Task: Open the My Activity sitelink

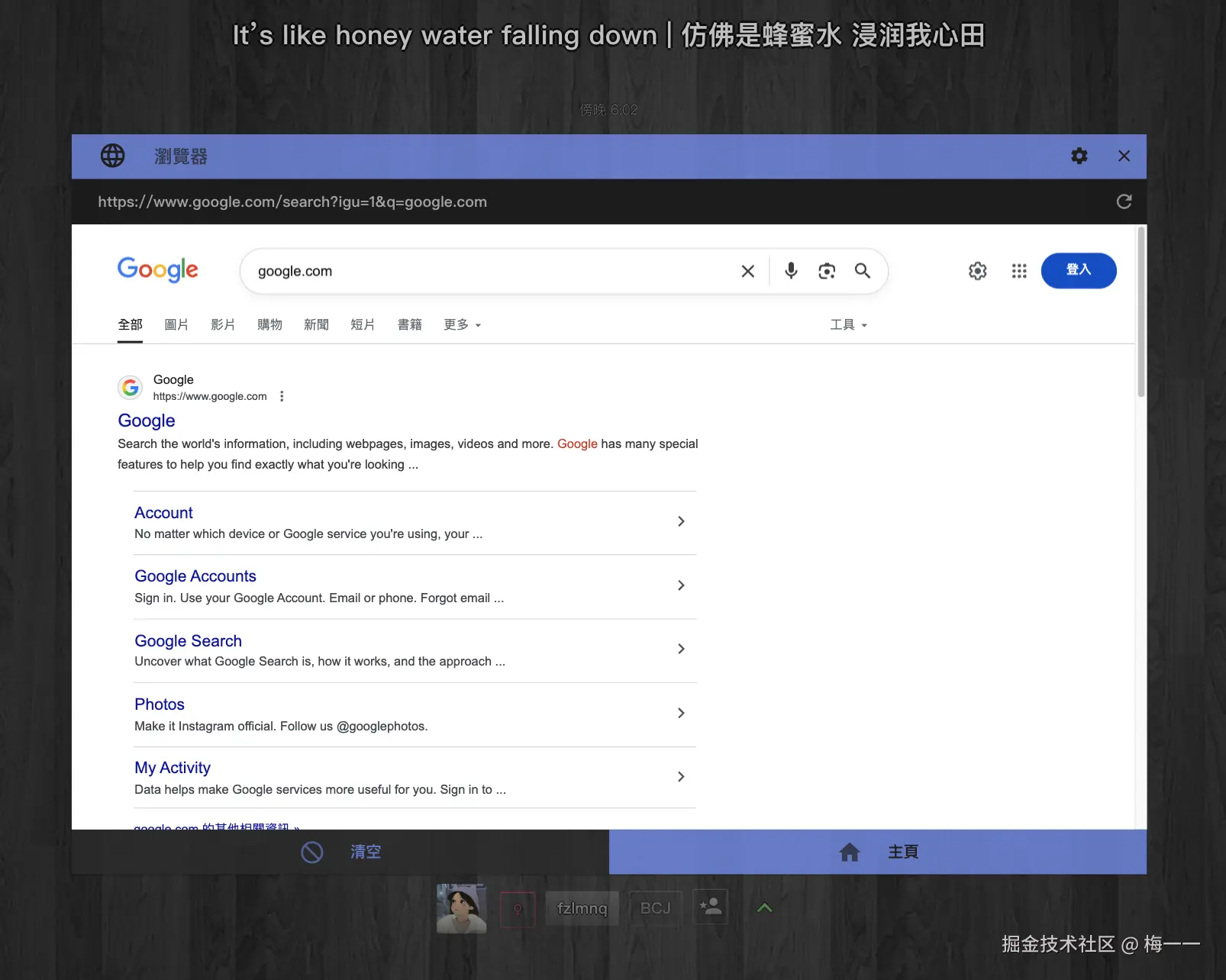Action: coord(173,768)
